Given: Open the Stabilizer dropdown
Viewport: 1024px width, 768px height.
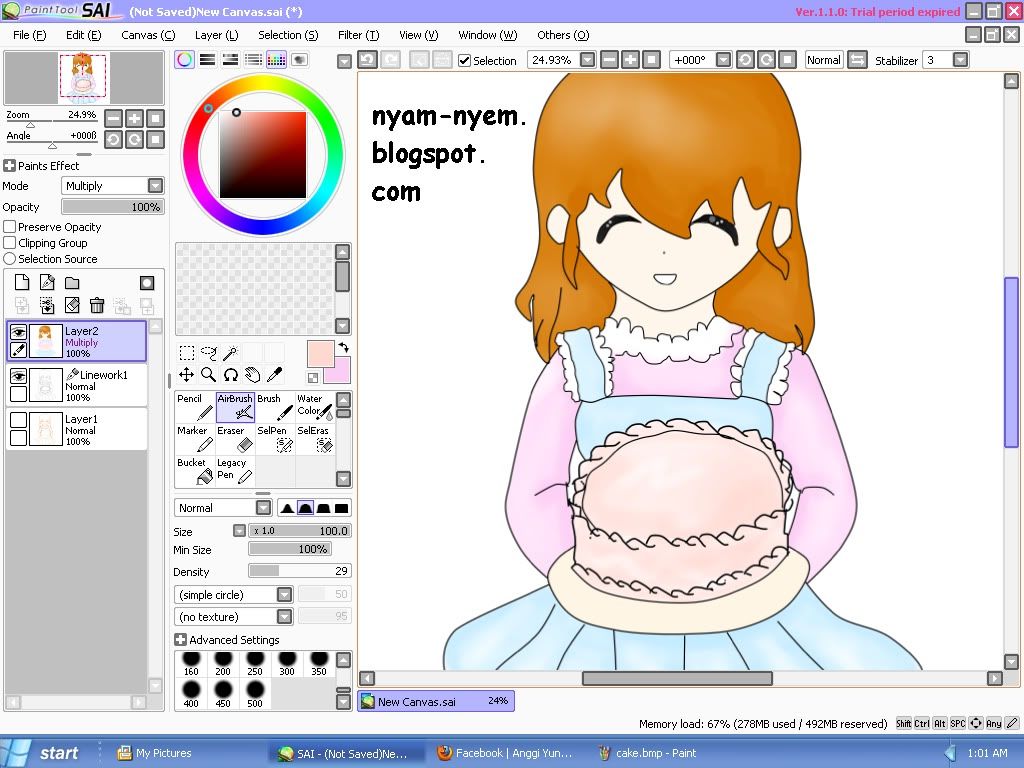Looking at the screenshot, I should [960, 60].
